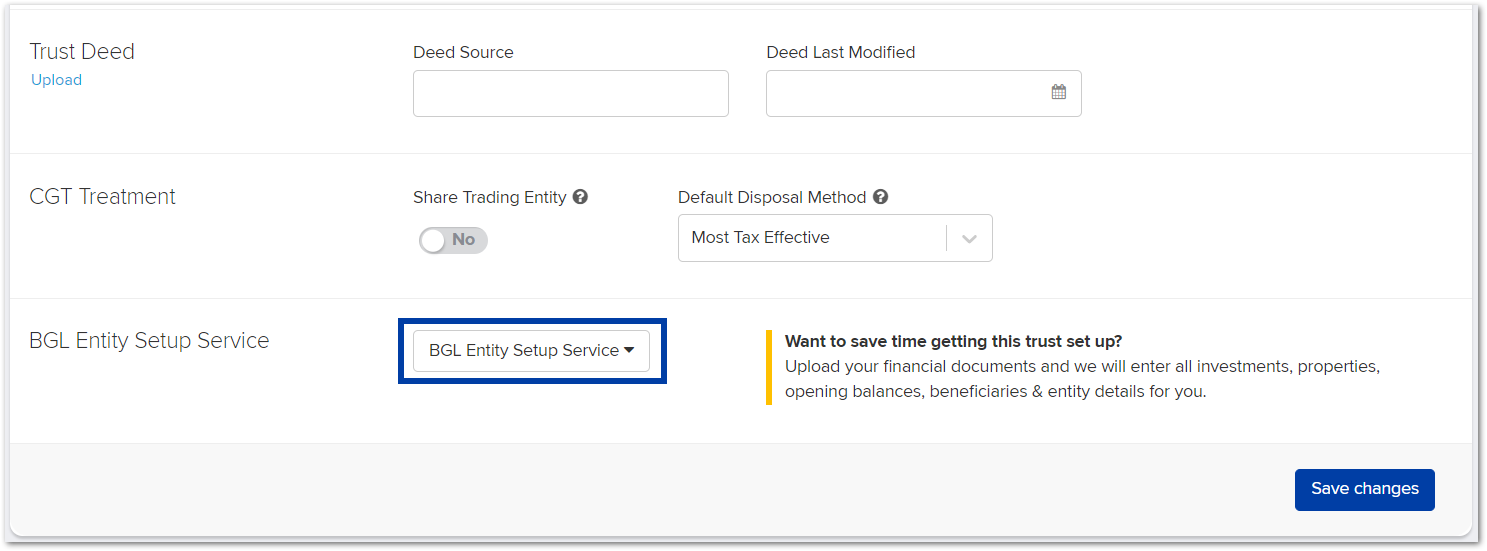Screen dimensions: 1487x551
Task: Open the BGL Entity Setup Service dropdown button
Action: pos(531,351)
